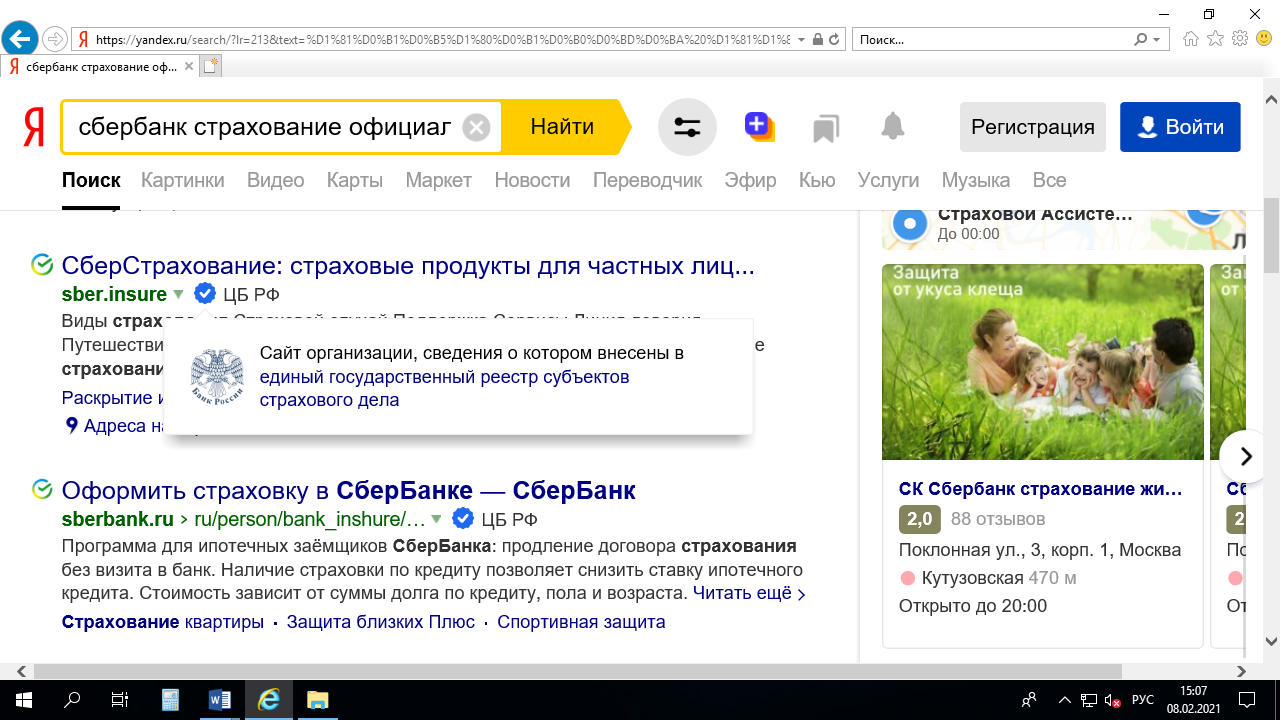Expand the dropdown arrow beside sberbank.ru URL
The width and height of the screenshot is (1280, 720).
tap(436, 519)
